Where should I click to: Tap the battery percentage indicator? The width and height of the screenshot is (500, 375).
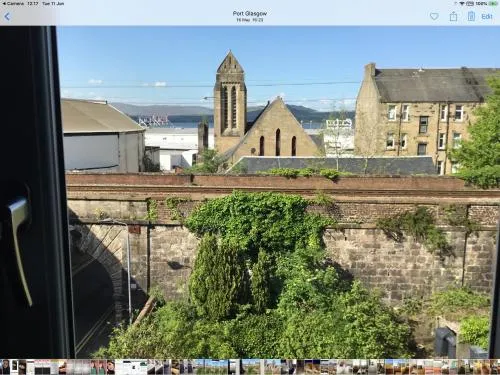click(x=481, y=3)
